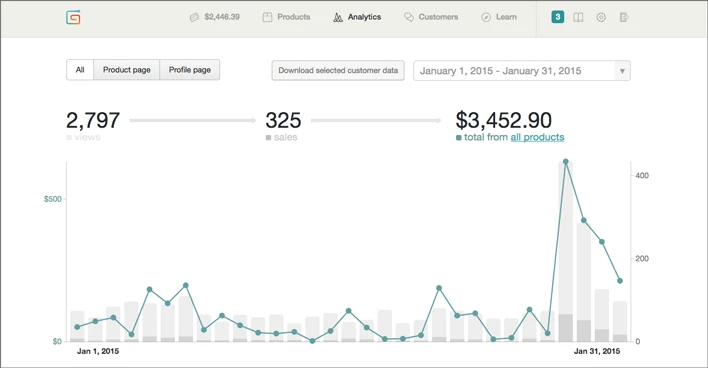Click the Jan 1, 2015 axis label
708x368 pixels.
pyautogui.click(x=98, y=351)
